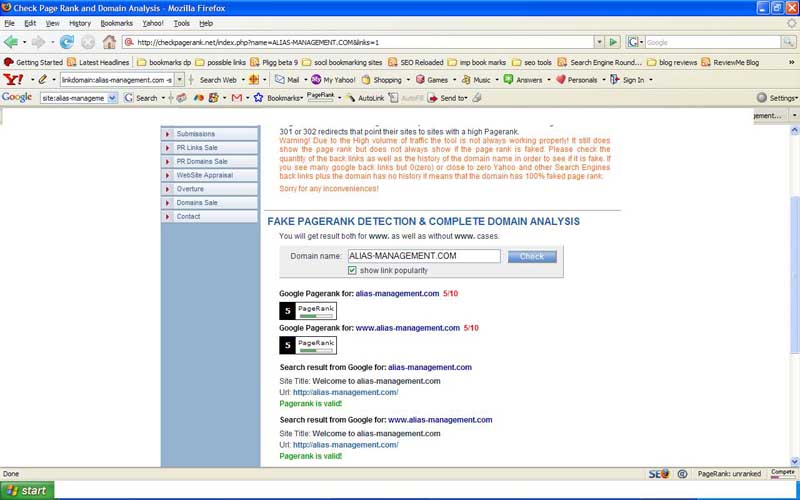This screenshot has width=800, height=500.
Task: Open the File menu
Action: click(x=9, y=23)
